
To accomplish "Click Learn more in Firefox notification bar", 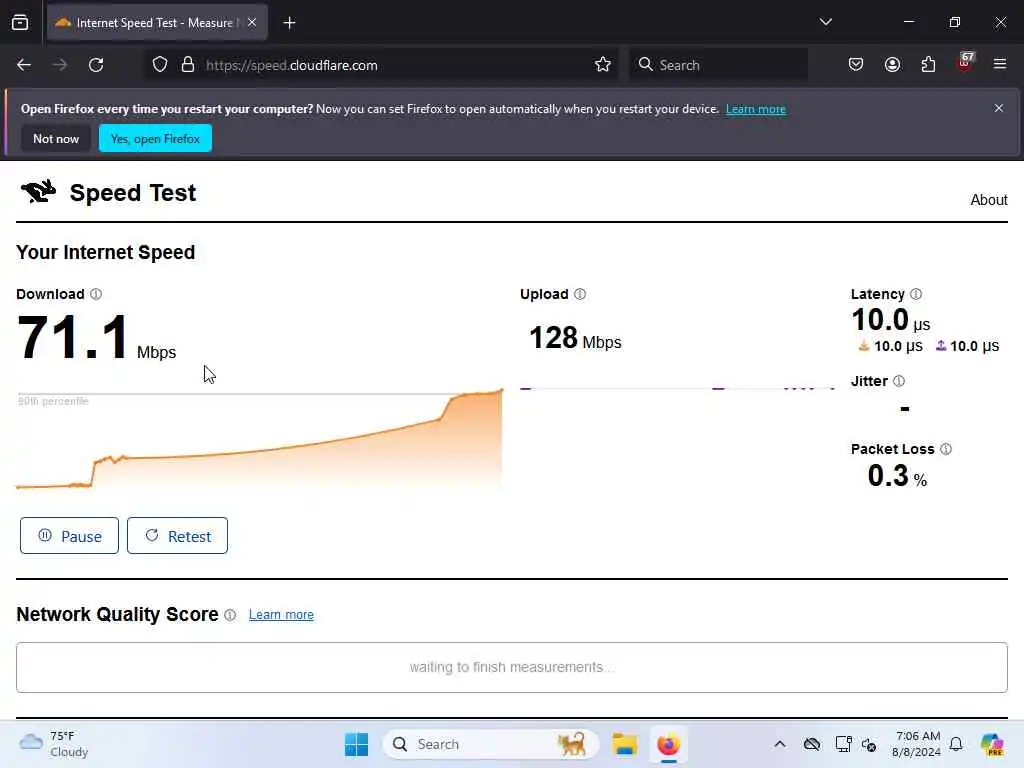I will pos(756,109).
